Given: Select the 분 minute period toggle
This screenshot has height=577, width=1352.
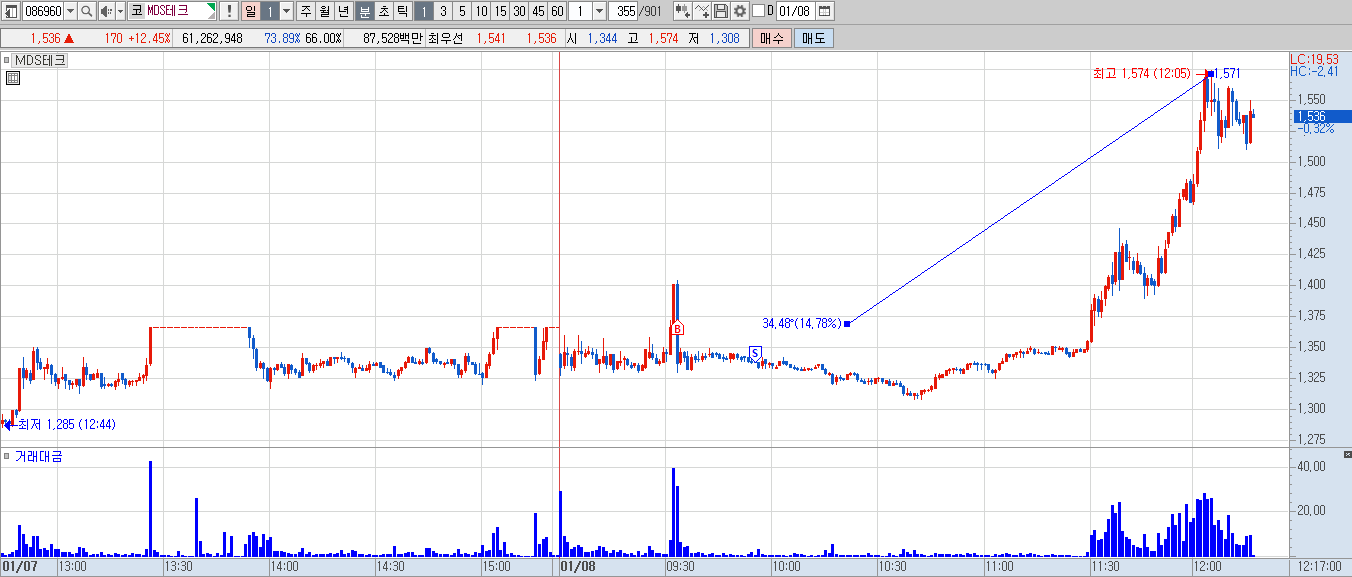Looking at the screenshot, I should point(364,11).
